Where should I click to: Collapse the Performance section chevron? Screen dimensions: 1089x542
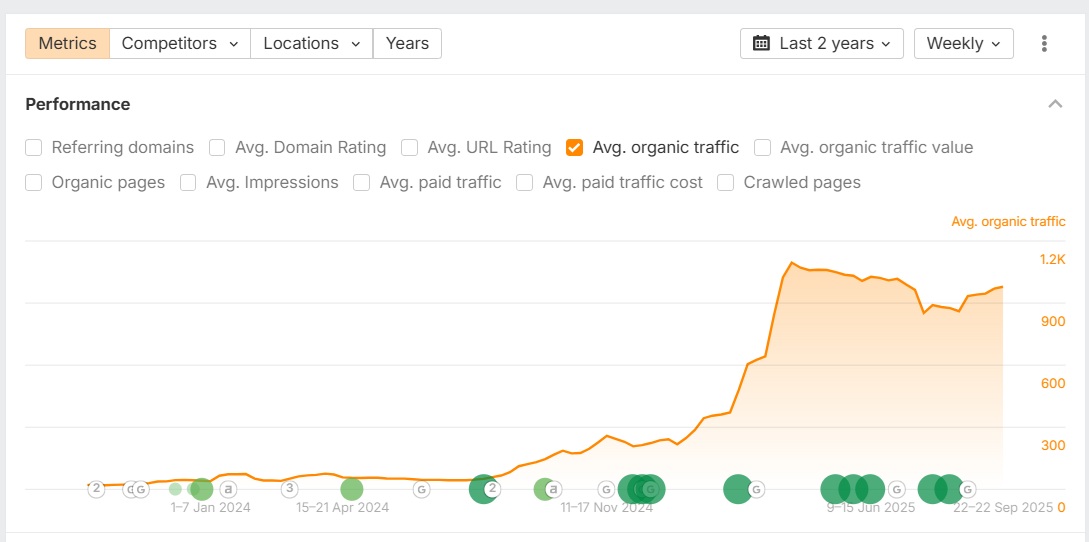coord(1055,104)
